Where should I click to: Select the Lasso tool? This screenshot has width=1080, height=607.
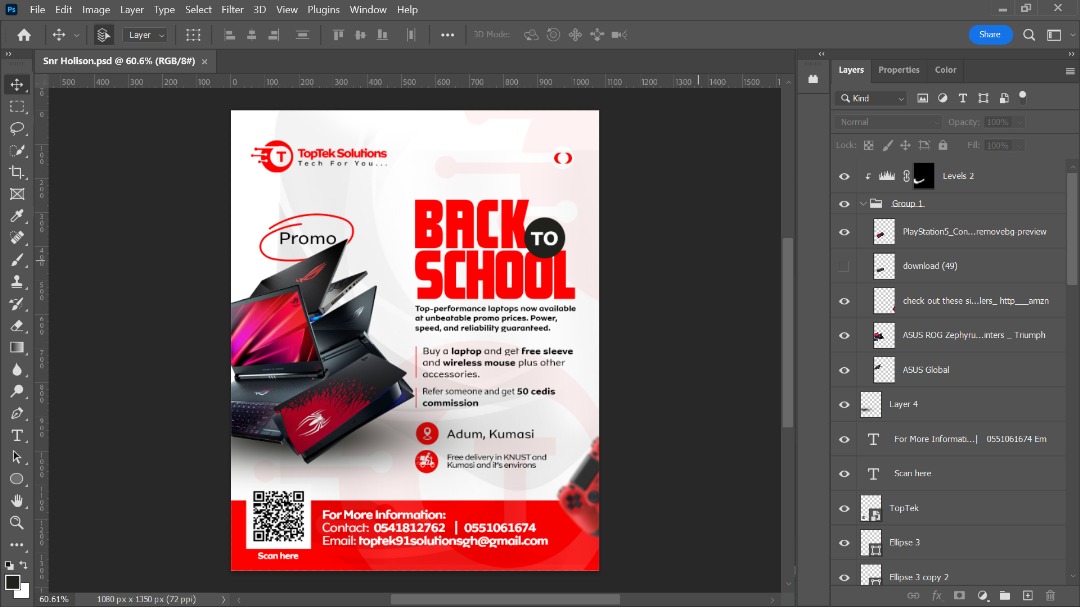pos(17,129)
